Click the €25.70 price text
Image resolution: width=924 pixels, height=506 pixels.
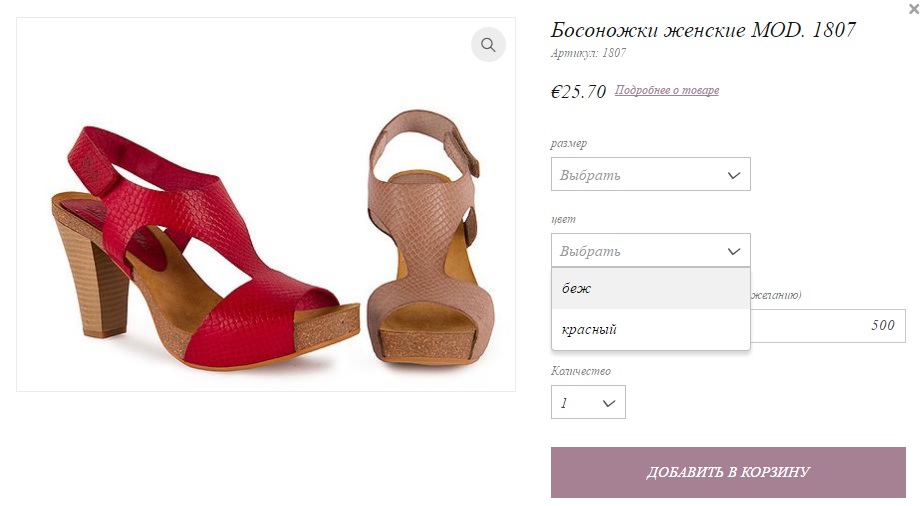[x=578, y=91]
